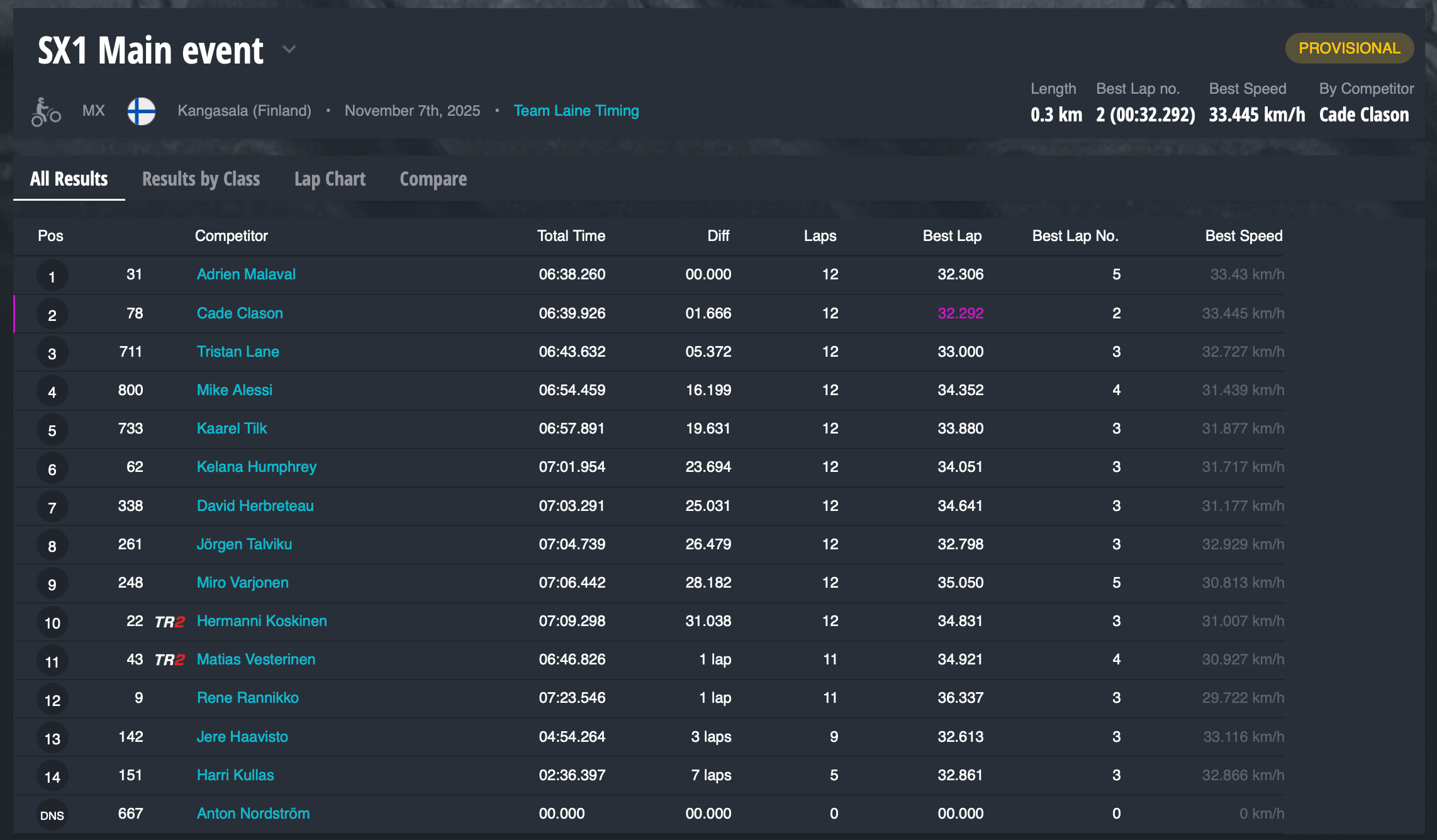The width and height of the screenshot is (1437, 840).
Task: Sort by Total Time column header
Action: tap(571, 236)
